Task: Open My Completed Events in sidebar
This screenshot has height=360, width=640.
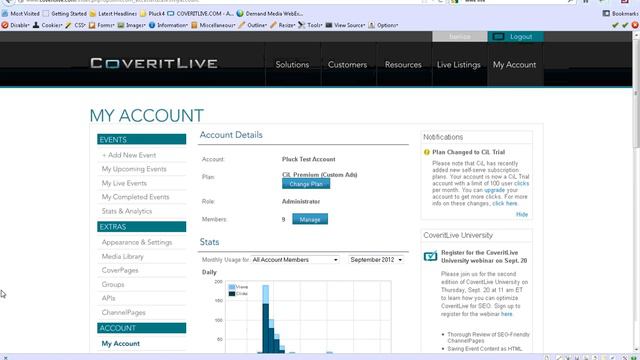Action: [x=135, y=197]
